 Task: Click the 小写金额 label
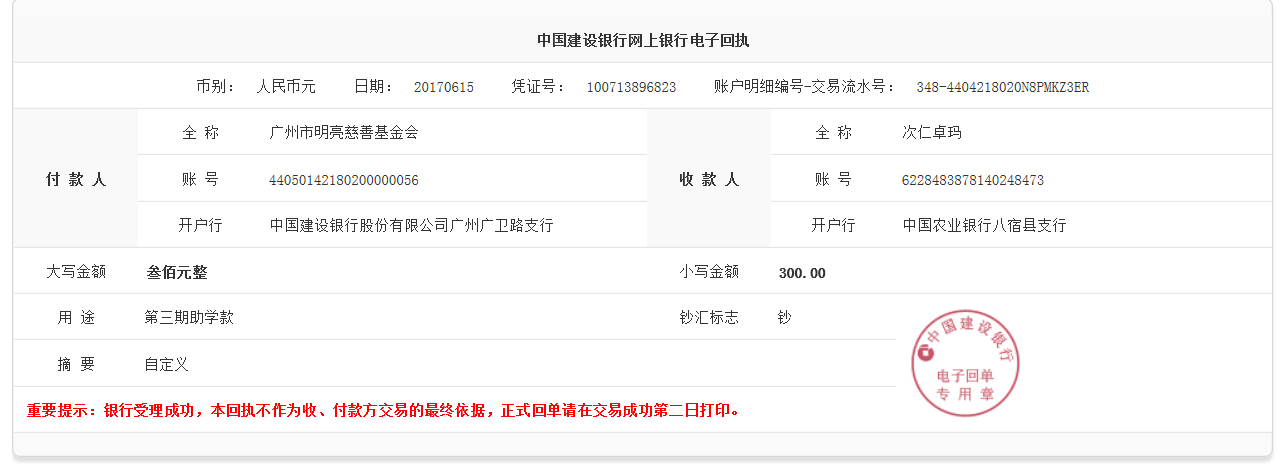[709, 271]
